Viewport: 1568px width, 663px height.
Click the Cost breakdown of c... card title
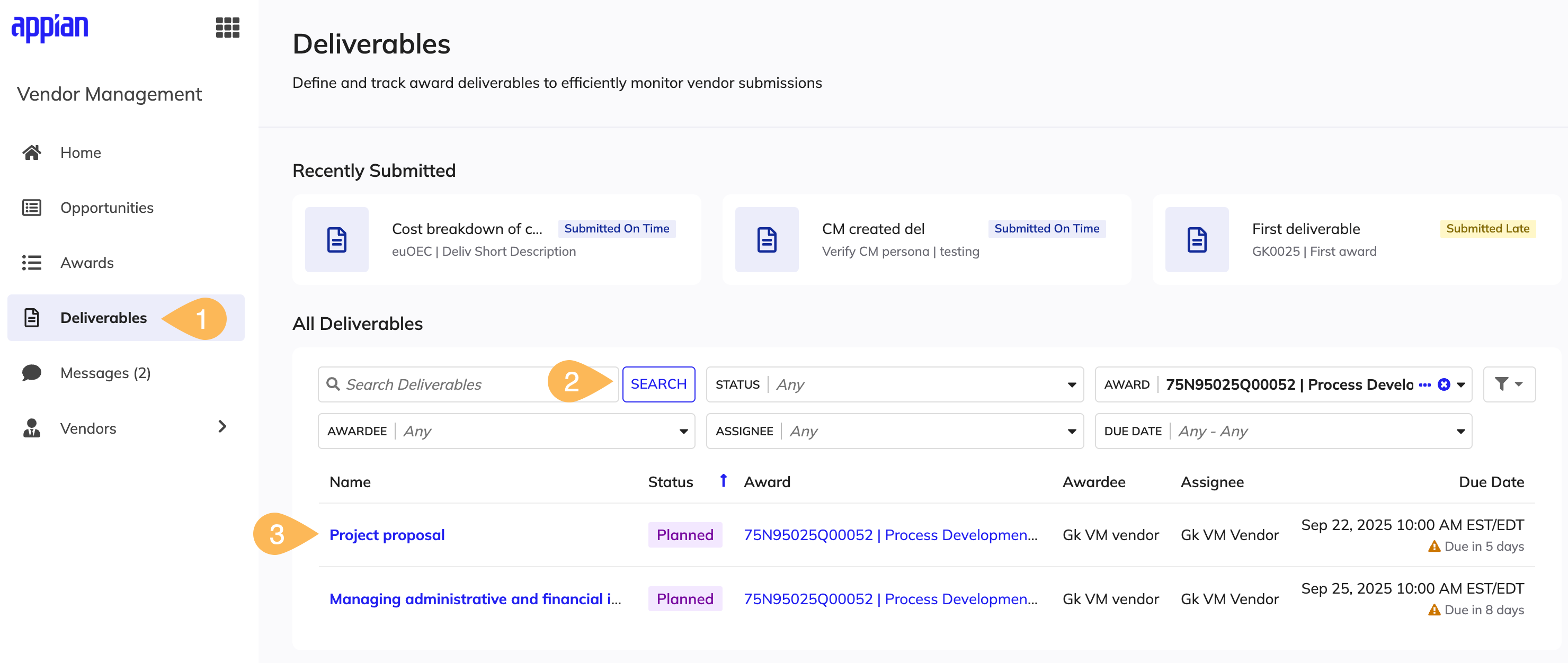pos(467,229)
